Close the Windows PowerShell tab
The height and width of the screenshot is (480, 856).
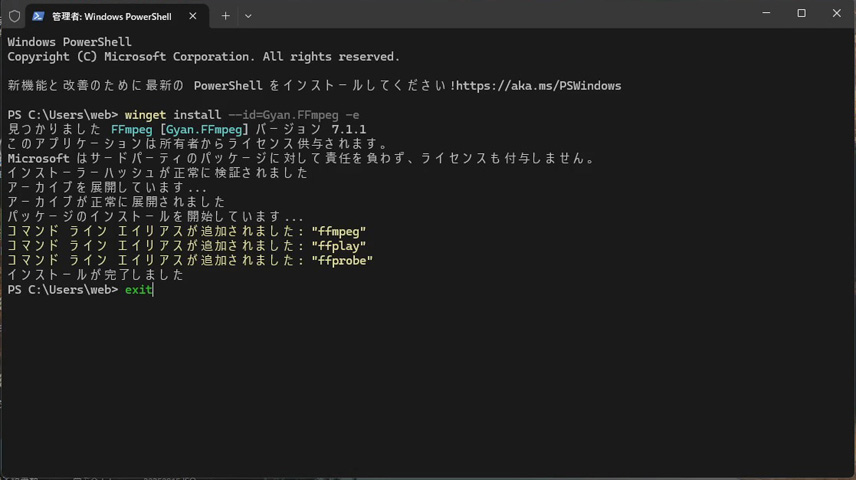pyautogui.click(x=193, y=16)
